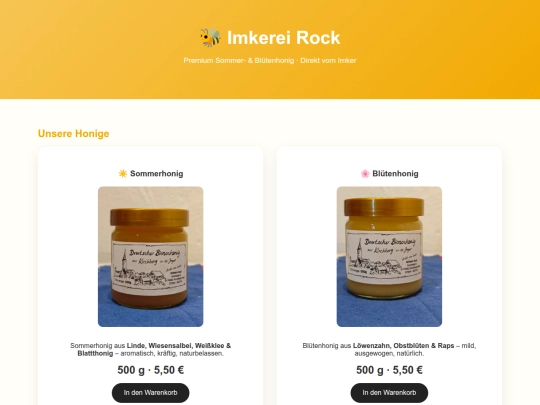Click the golden lid of the Sommerhonig jar
The height and width of the screenshot is (405, 540).
click(149, 218)
